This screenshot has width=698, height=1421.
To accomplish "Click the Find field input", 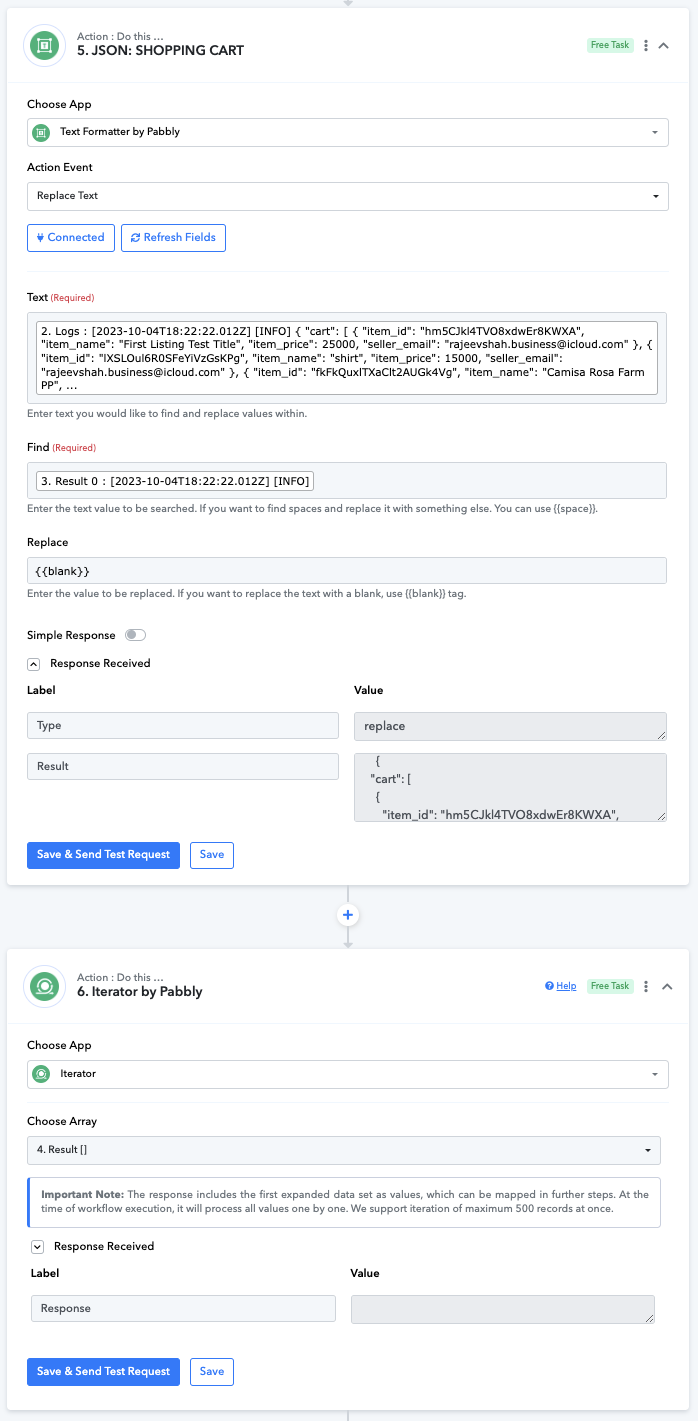I will coord(347,481).
